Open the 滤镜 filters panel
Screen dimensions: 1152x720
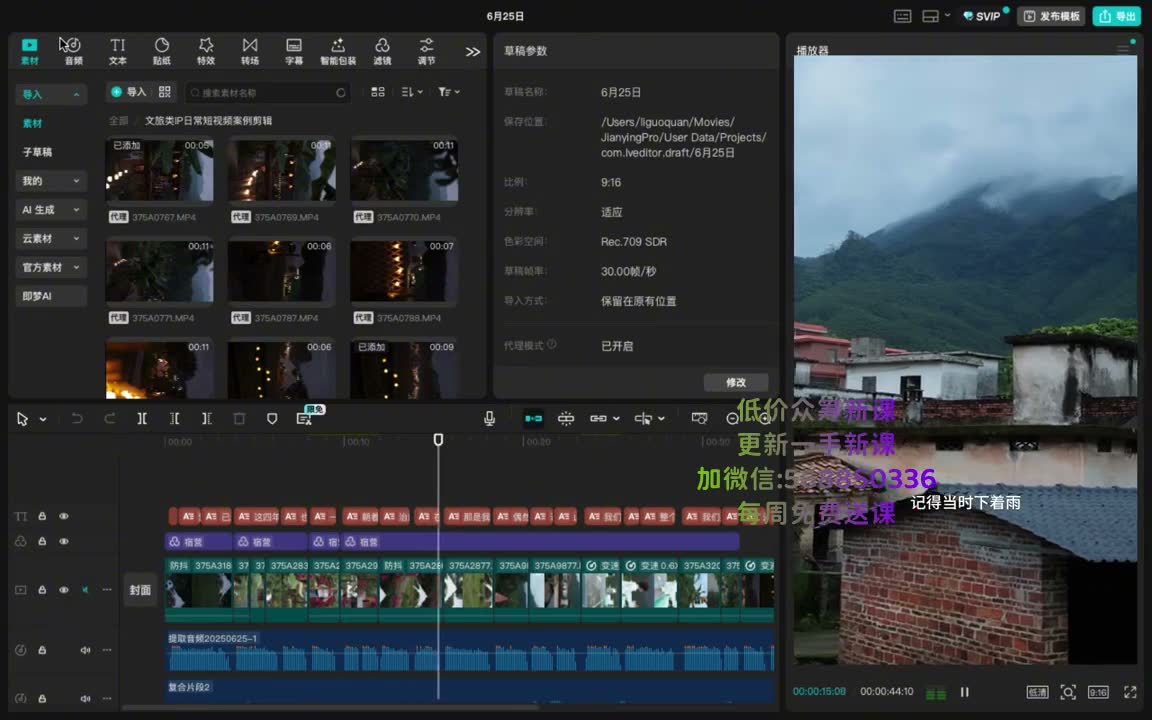point(382,51)
